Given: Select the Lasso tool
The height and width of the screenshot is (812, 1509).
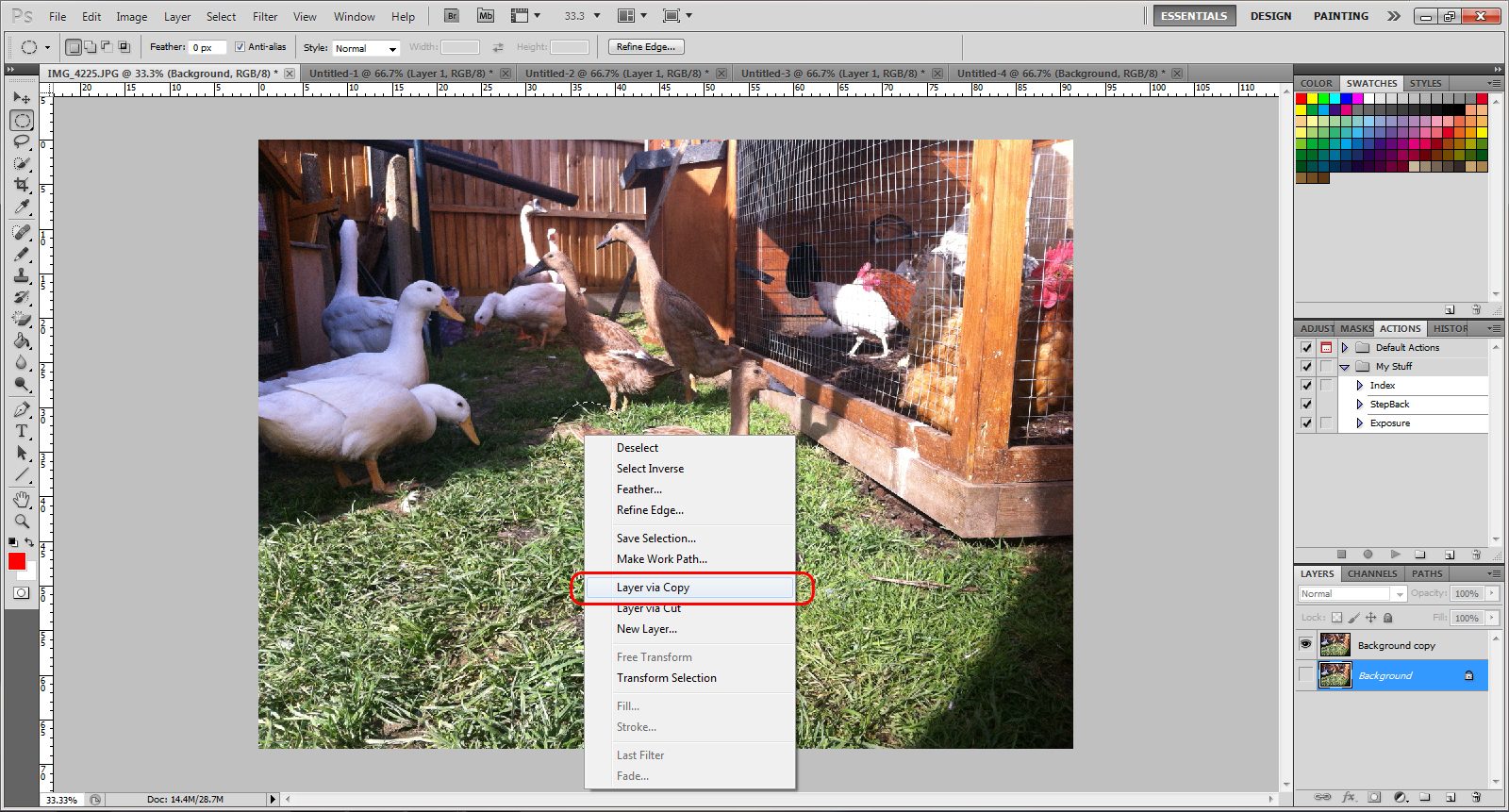Looking at the screenshot, I should (x=22, y=141).
